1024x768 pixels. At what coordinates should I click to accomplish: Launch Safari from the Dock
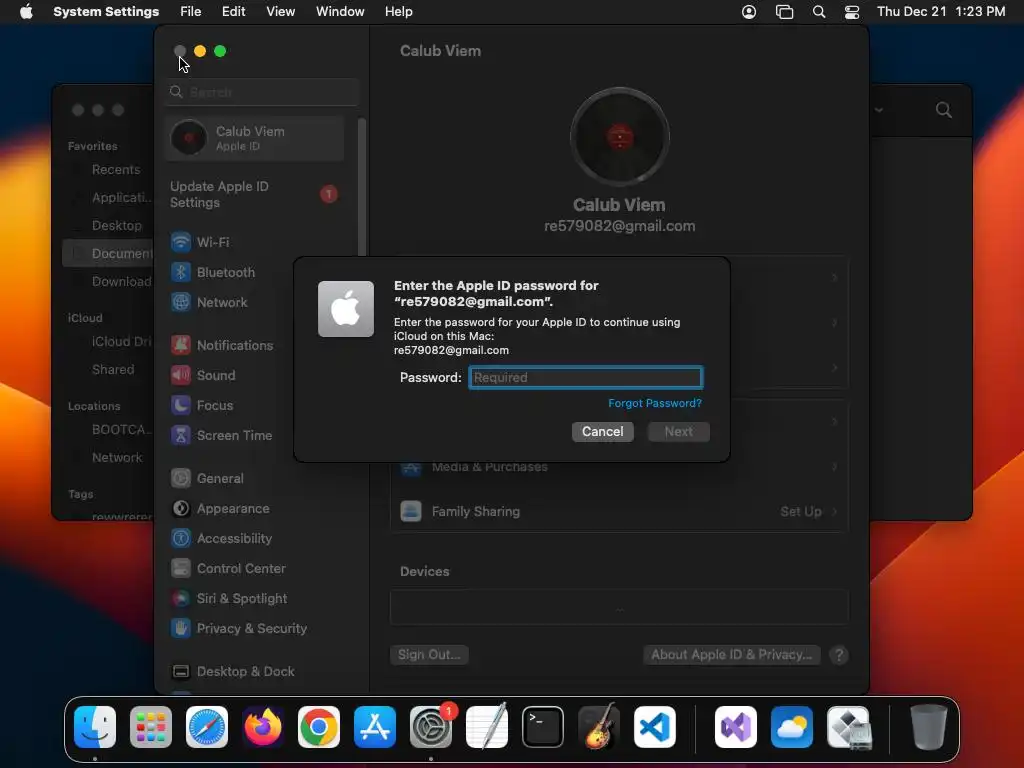[207, 727]
